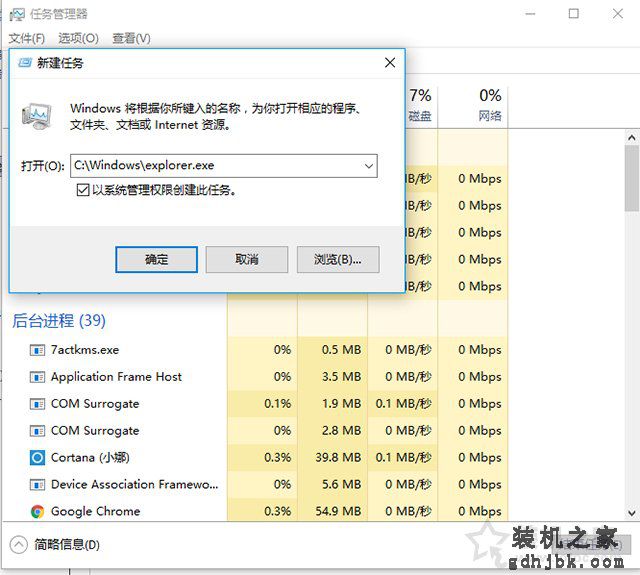
Task: Open the 查看(V) menu
Action: point(131,38)
